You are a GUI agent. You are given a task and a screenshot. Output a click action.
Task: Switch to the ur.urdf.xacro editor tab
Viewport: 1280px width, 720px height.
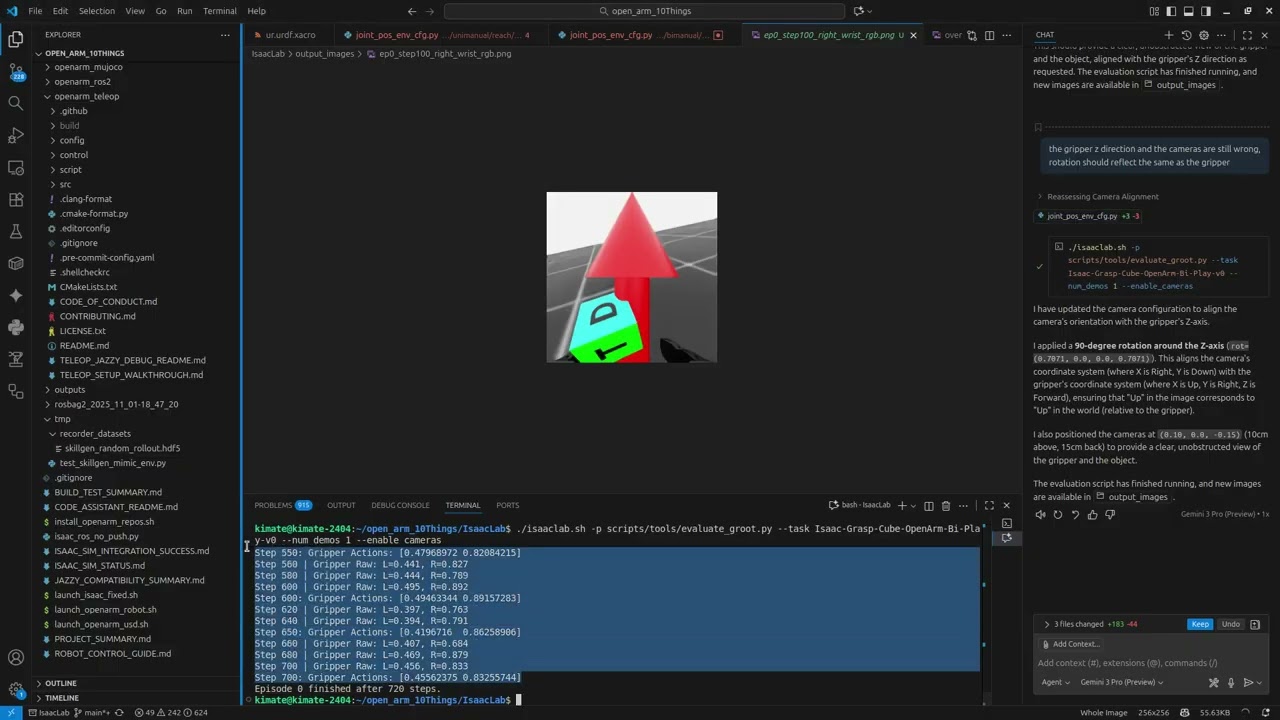290,35
